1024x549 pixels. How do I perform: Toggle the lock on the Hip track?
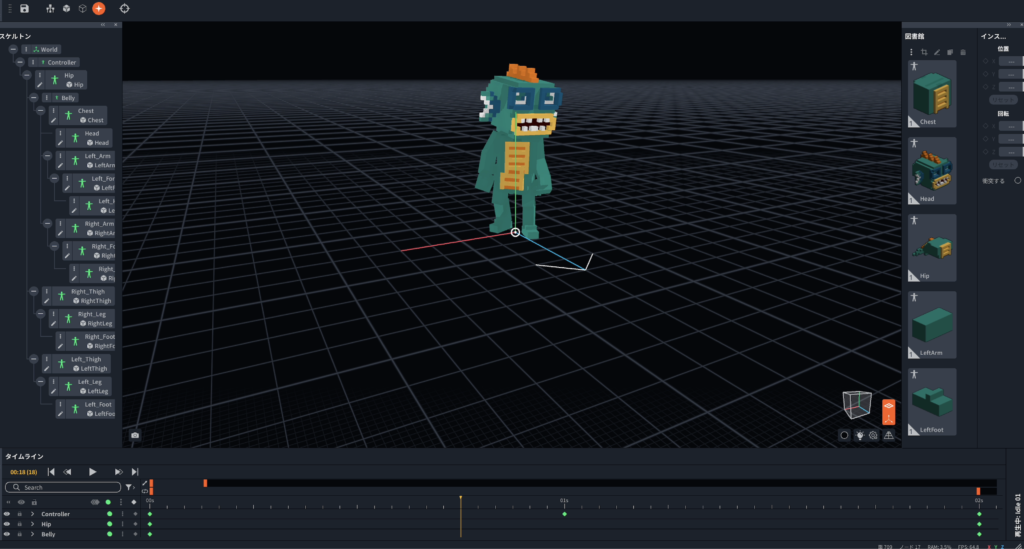[x=19, y=524]
